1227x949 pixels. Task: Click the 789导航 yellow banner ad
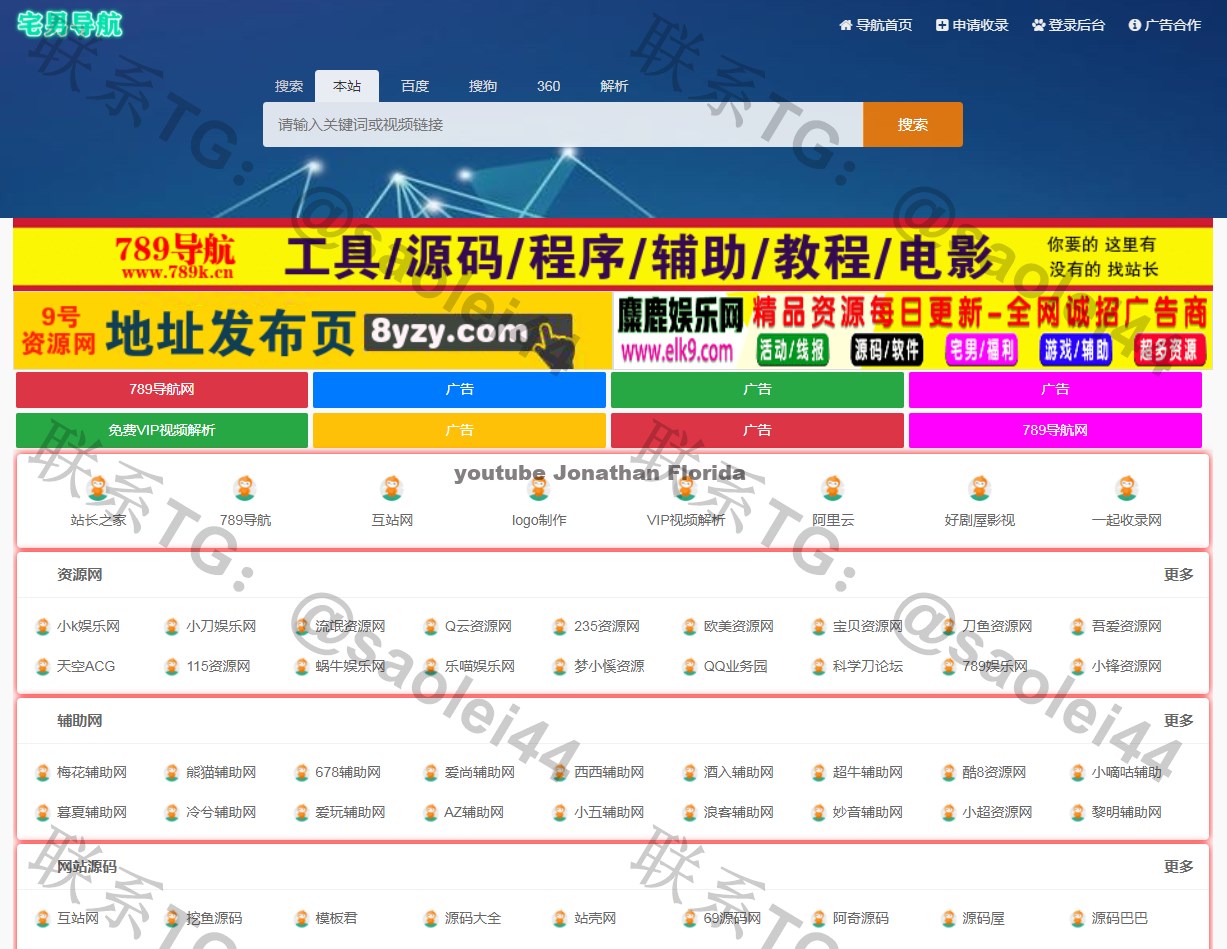pos(613,256)
